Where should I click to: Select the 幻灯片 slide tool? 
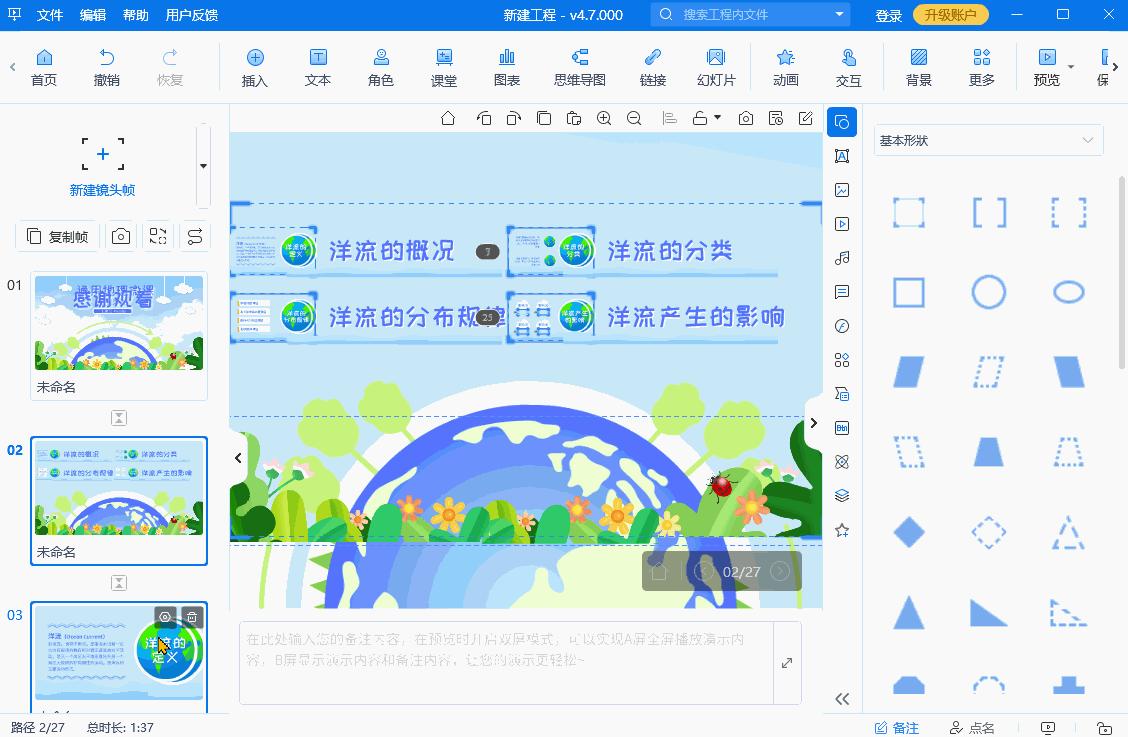pyautogui.click(x=716, y=66)
